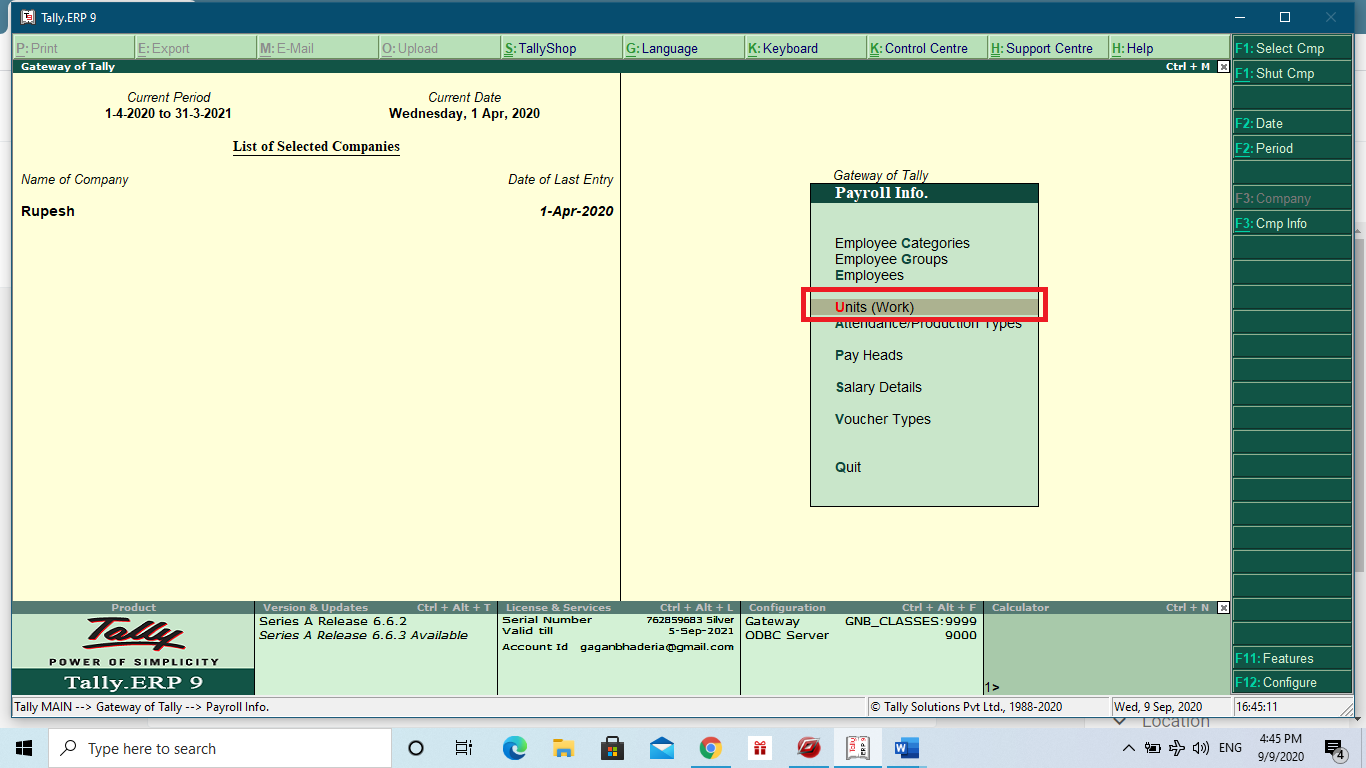Click the F1 Select Cmp button
The height and width of the screenshot is (768, 1366).
1291,47
